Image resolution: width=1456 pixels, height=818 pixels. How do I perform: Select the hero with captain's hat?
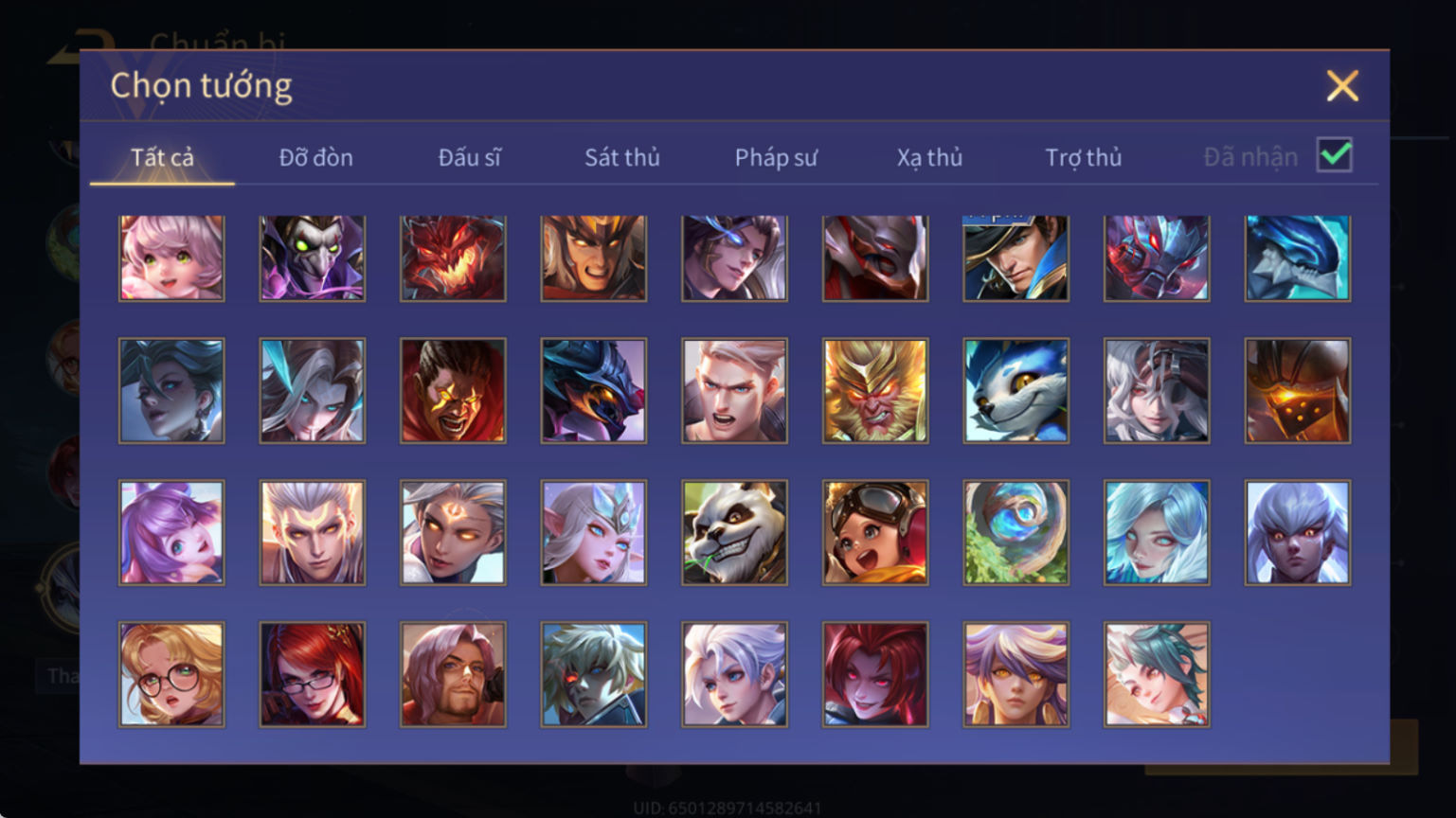tap(1016, 258)
